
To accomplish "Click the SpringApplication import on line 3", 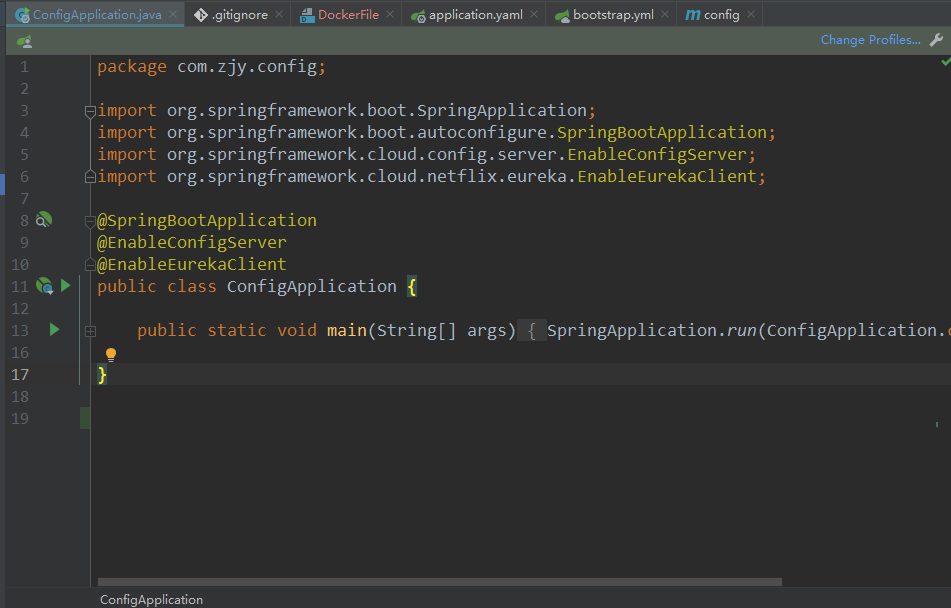I will coord(502,110).
